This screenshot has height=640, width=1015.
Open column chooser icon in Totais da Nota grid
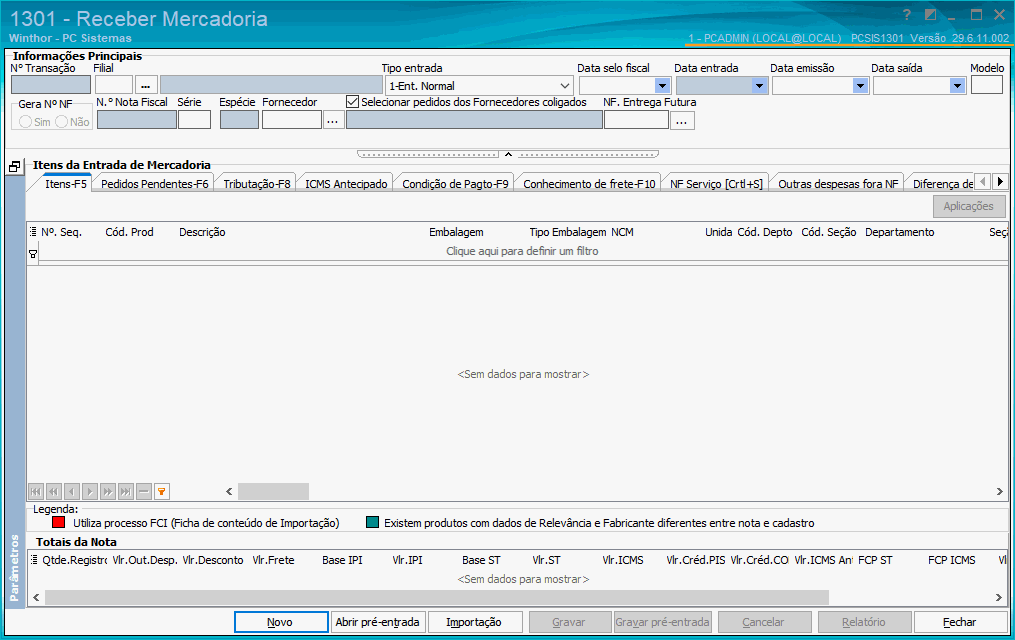coord(33,560)
